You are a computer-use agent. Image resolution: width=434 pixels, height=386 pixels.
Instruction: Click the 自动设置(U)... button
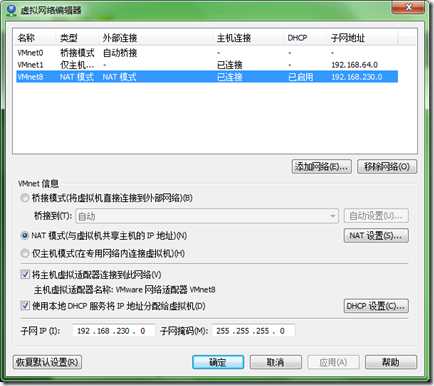coord(376,216)
